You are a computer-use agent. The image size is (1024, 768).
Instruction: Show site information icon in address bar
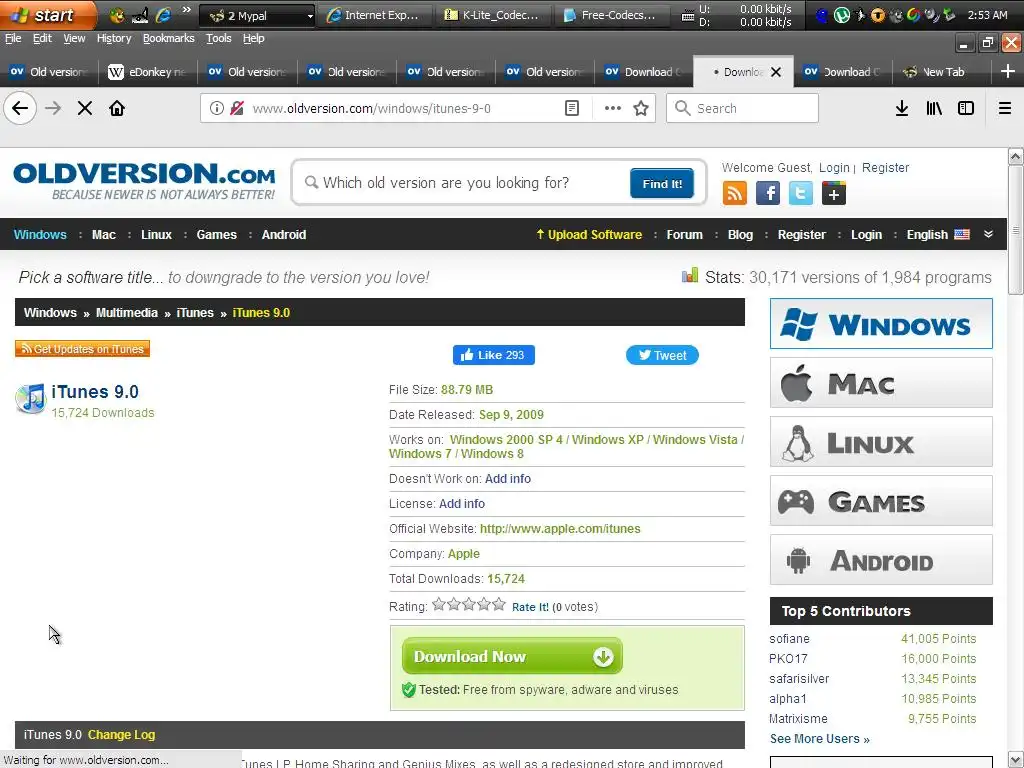tap(217, 108)
